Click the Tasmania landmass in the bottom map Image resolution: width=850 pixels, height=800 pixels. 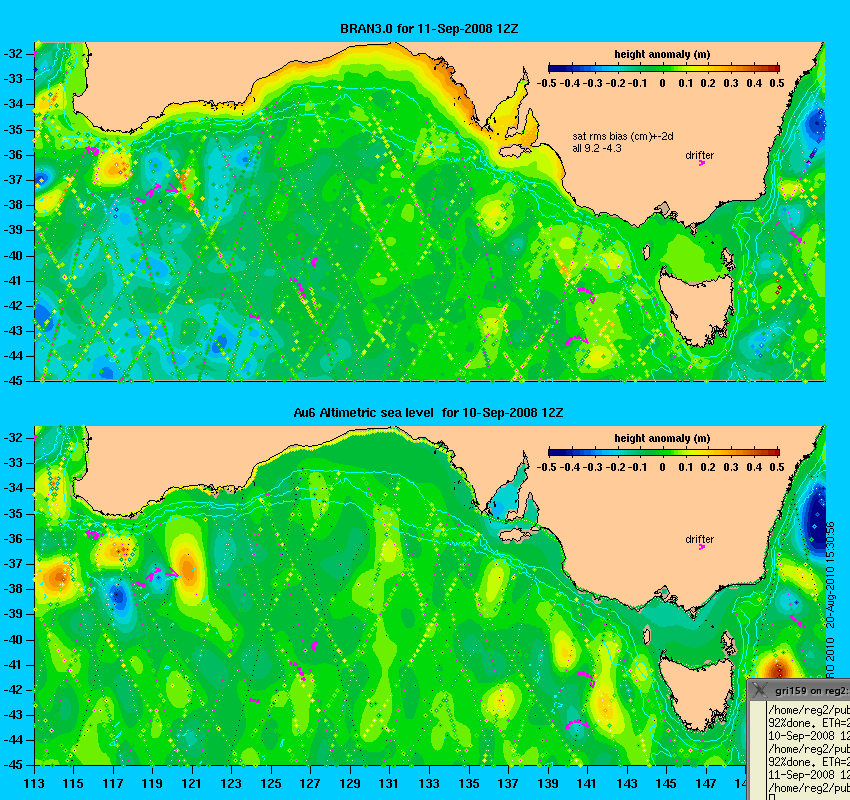tap(697, 690)
